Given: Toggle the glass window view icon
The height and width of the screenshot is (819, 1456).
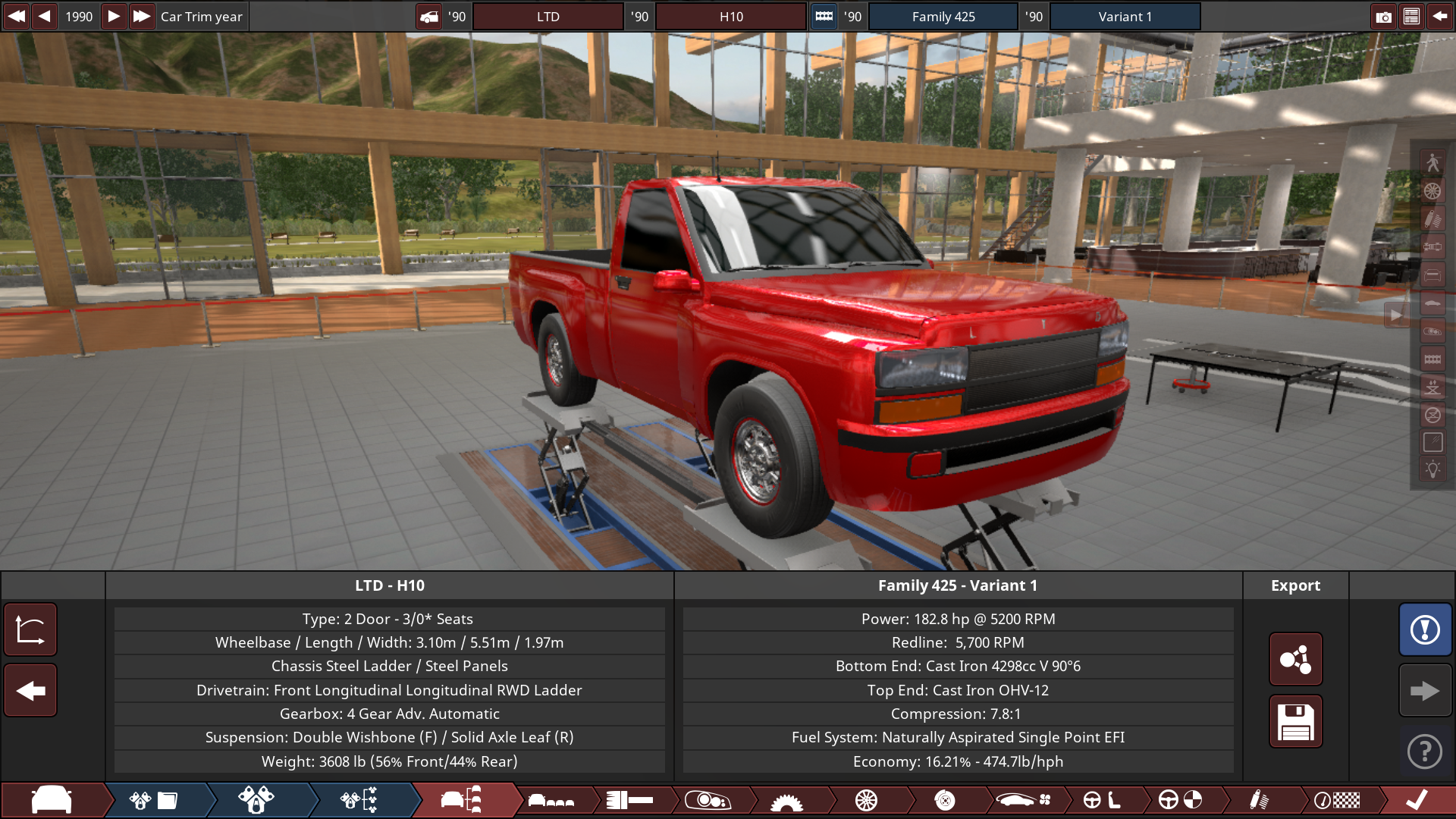Looking at the screenshot, I should pos(1432,442).
